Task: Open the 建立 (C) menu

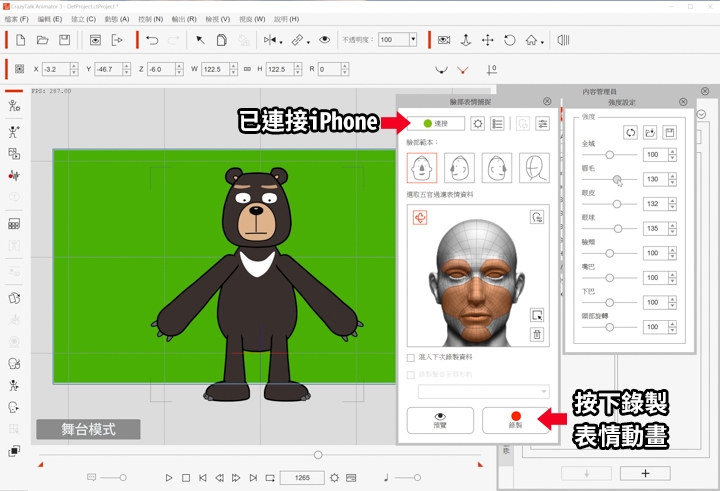Action: click(84, 19)
